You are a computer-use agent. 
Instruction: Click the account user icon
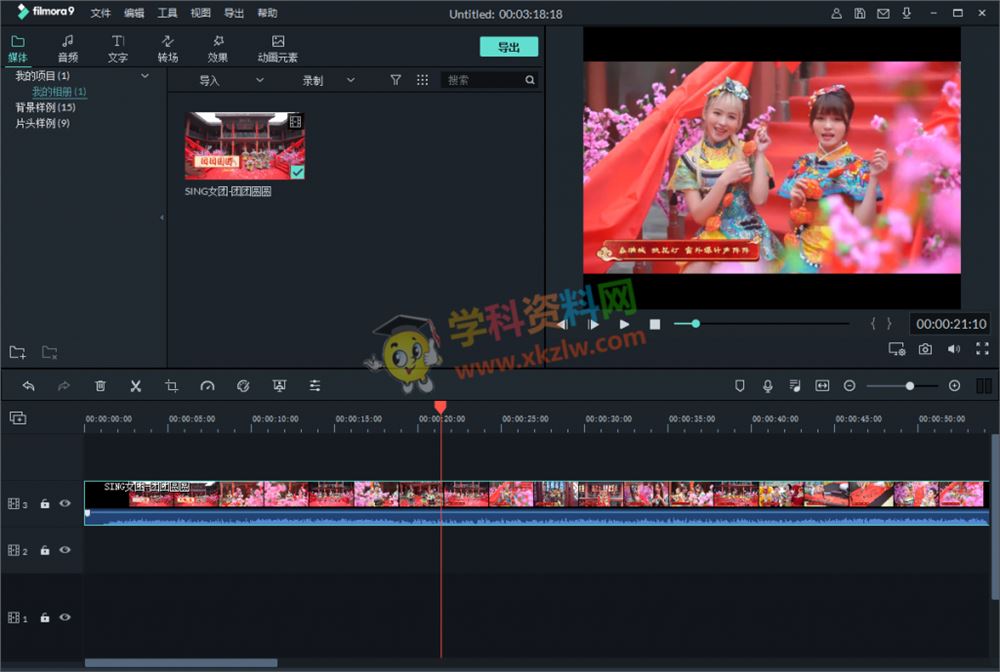click(x=836, y=13)
